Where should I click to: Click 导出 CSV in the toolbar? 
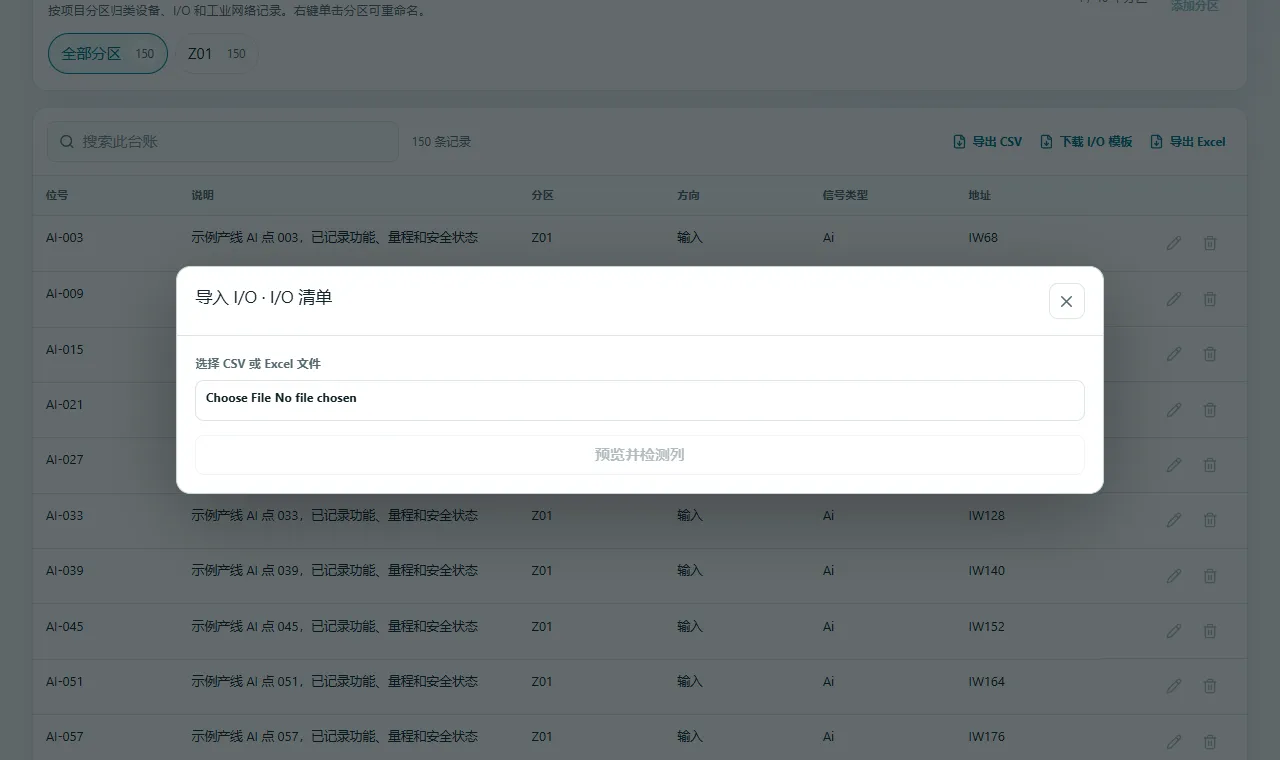pyautogui.click(x=988, y=142)
